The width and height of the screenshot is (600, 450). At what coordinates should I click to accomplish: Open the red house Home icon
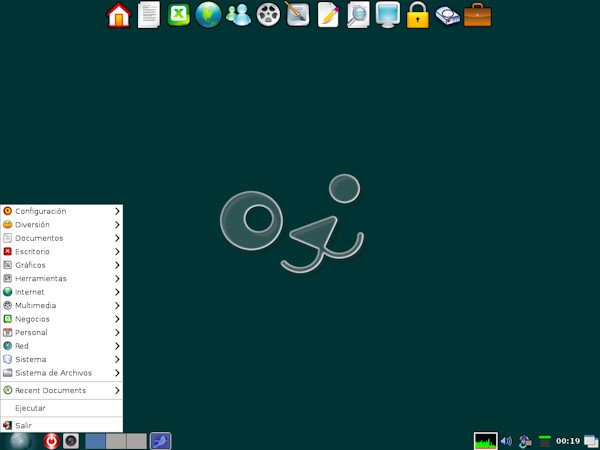[119, 15]
